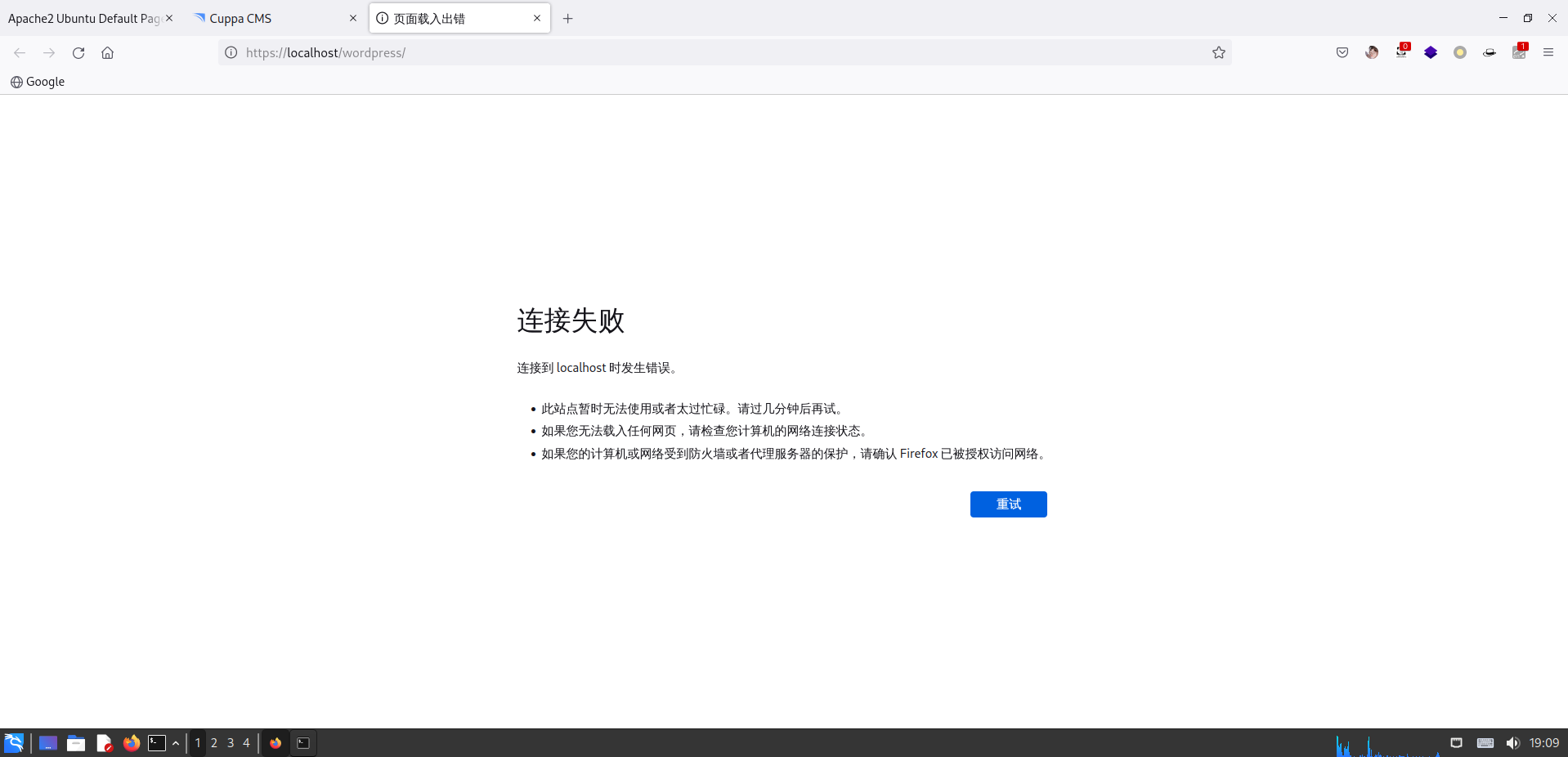Click the bullet text about the site being too busy
The image size is (1568, 757).
(694, 409)
